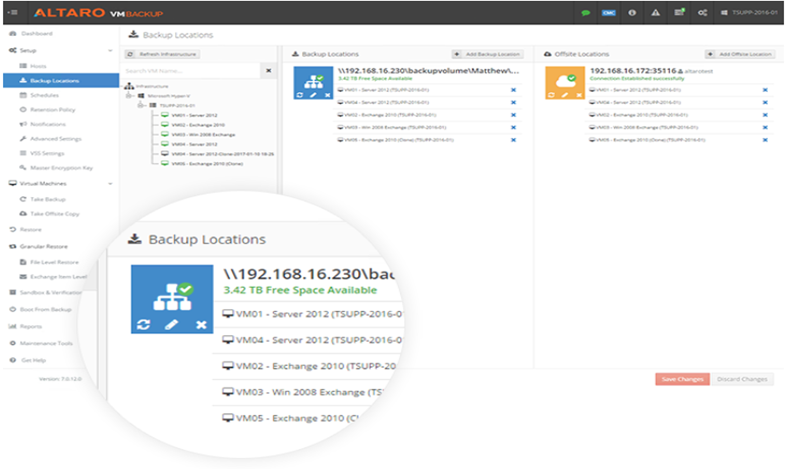Open the task list icon with green badge
This screenshot has height=469, width=786.
point(679,12)
